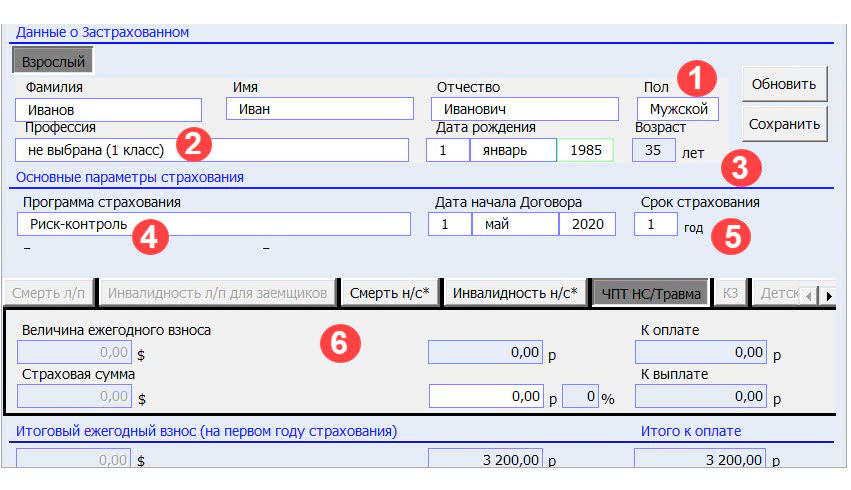
Task: Open the Инвалидность н/с* tab
Action: click(x=515, y=293)
